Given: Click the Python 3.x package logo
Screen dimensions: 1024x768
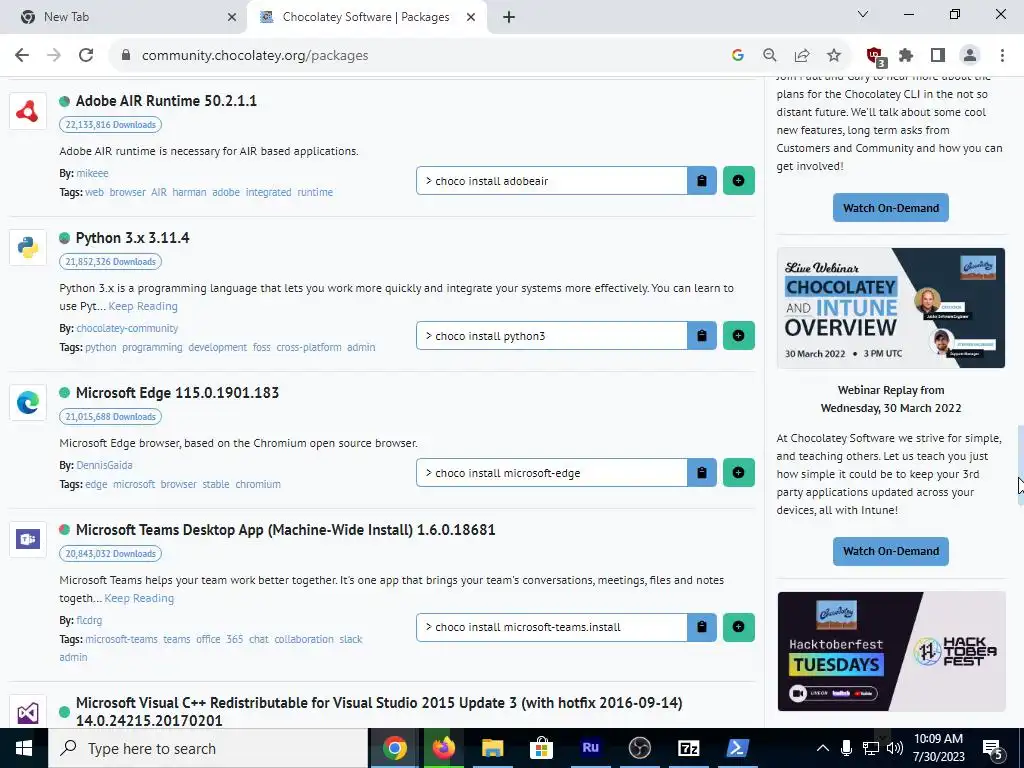Looking at the screenshot, I should click(27, 248).
